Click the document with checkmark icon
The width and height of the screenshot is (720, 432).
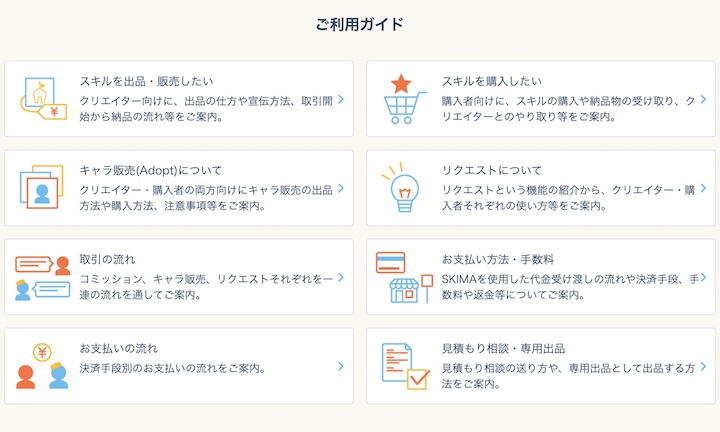[405, 366]
